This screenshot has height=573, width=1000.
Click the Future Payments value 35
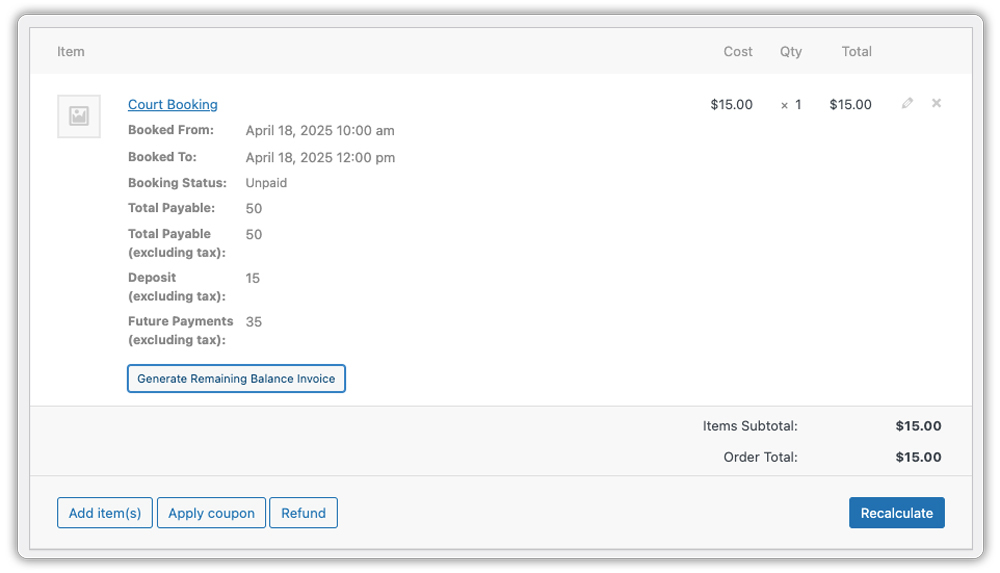pos(254,322)
